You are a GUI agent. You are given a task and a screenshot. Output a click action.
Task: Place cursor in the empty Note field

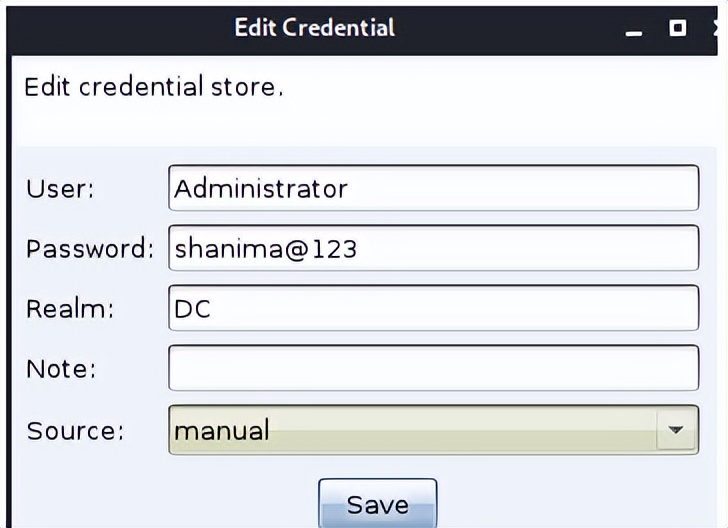tap(433, 368)
